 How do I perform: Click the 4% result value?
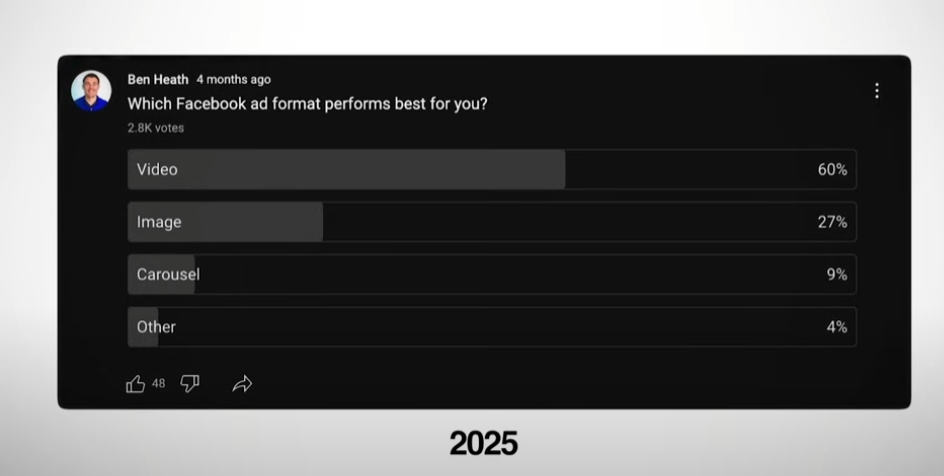point(837,327)
